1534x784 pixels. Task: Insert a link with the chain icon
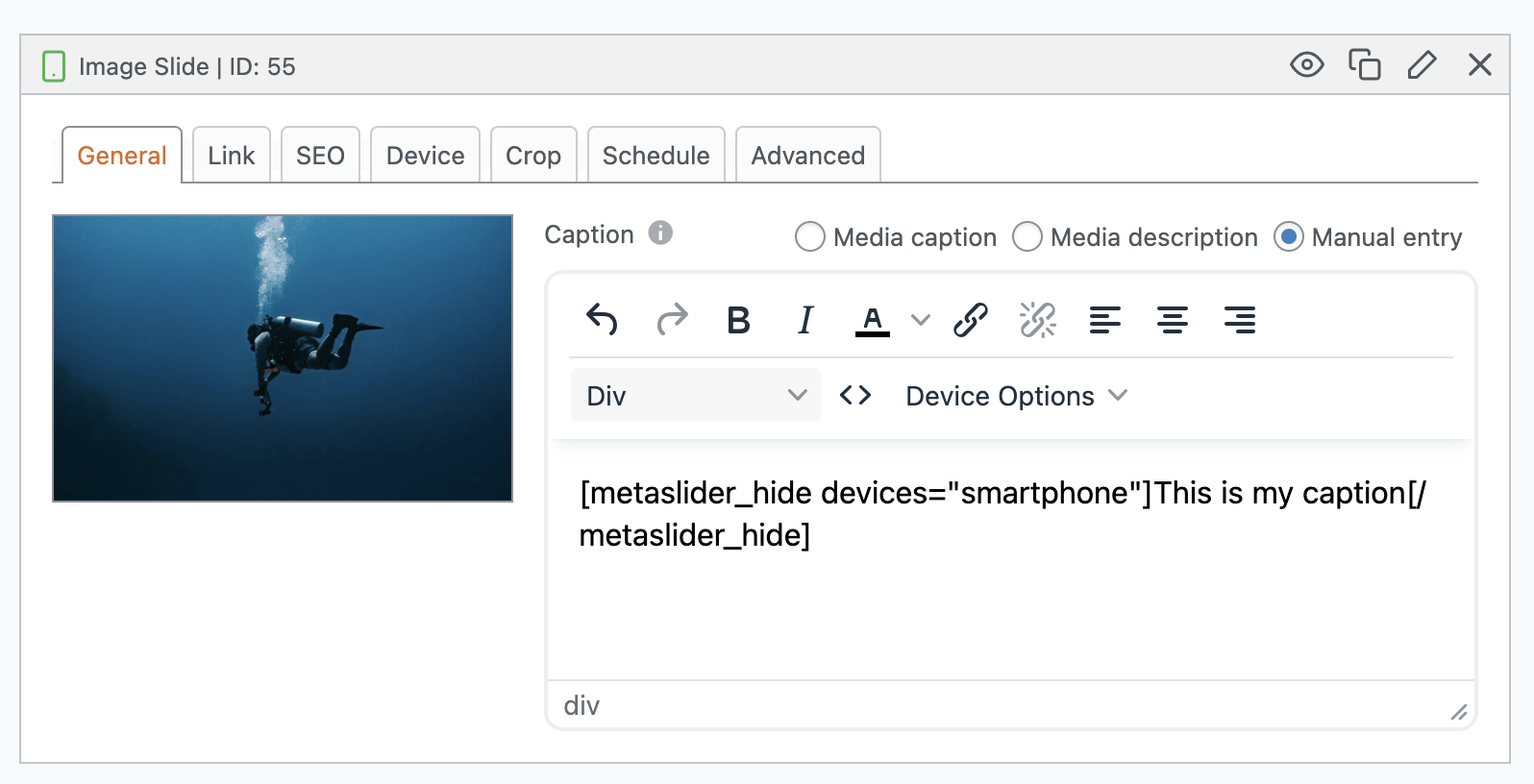(x=971, y=319)
